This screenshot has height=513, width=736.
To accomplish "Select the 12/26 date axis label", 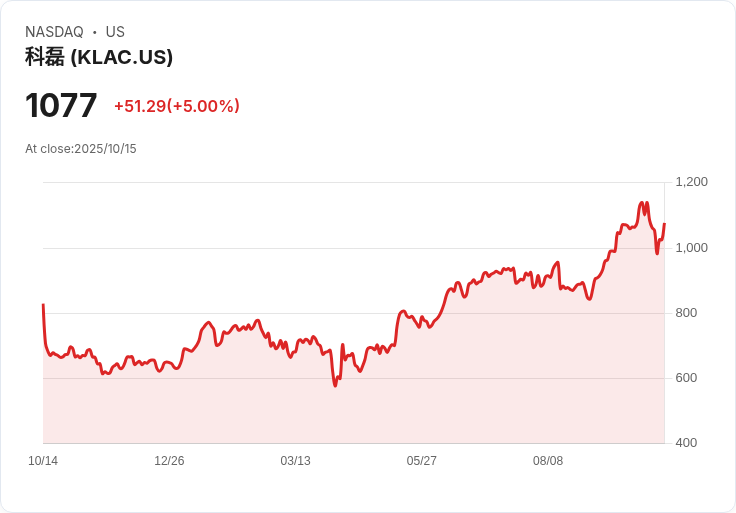I will click(x=169, y=461).
